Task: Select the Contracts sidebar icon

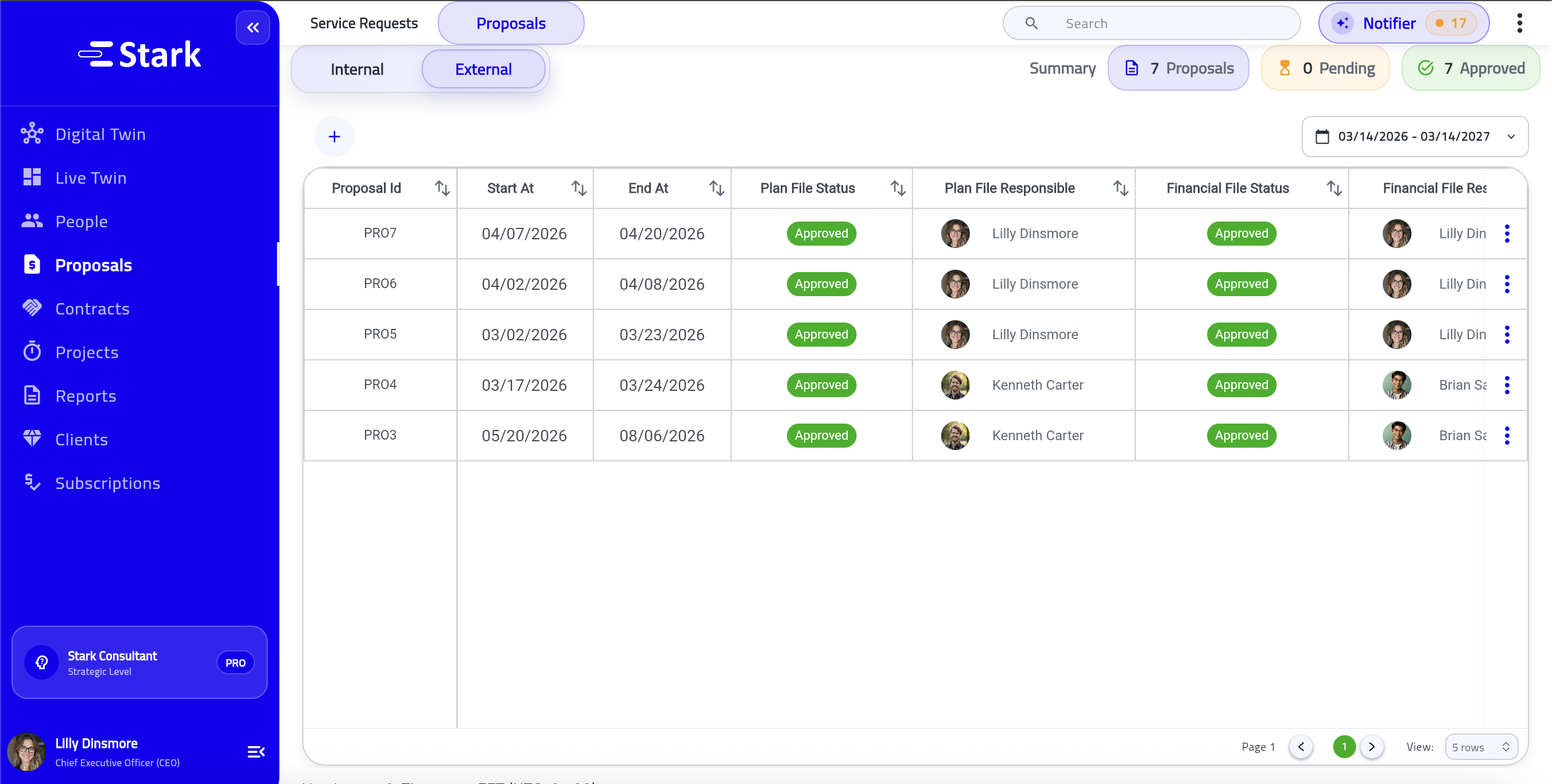Action: click(x=32, y=308)
